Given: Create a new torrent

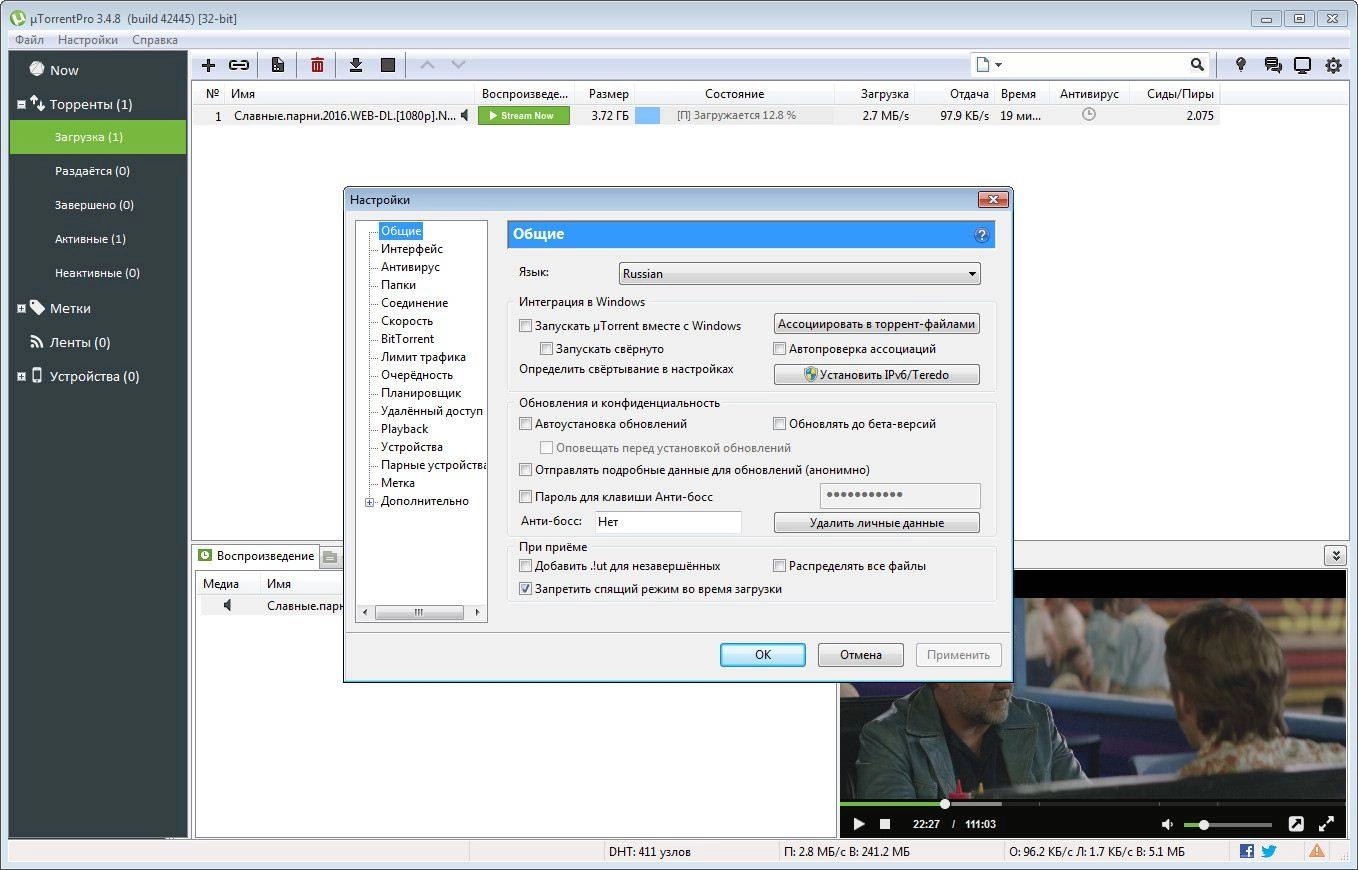Looking at the screenshot, I should pos(277,64).
